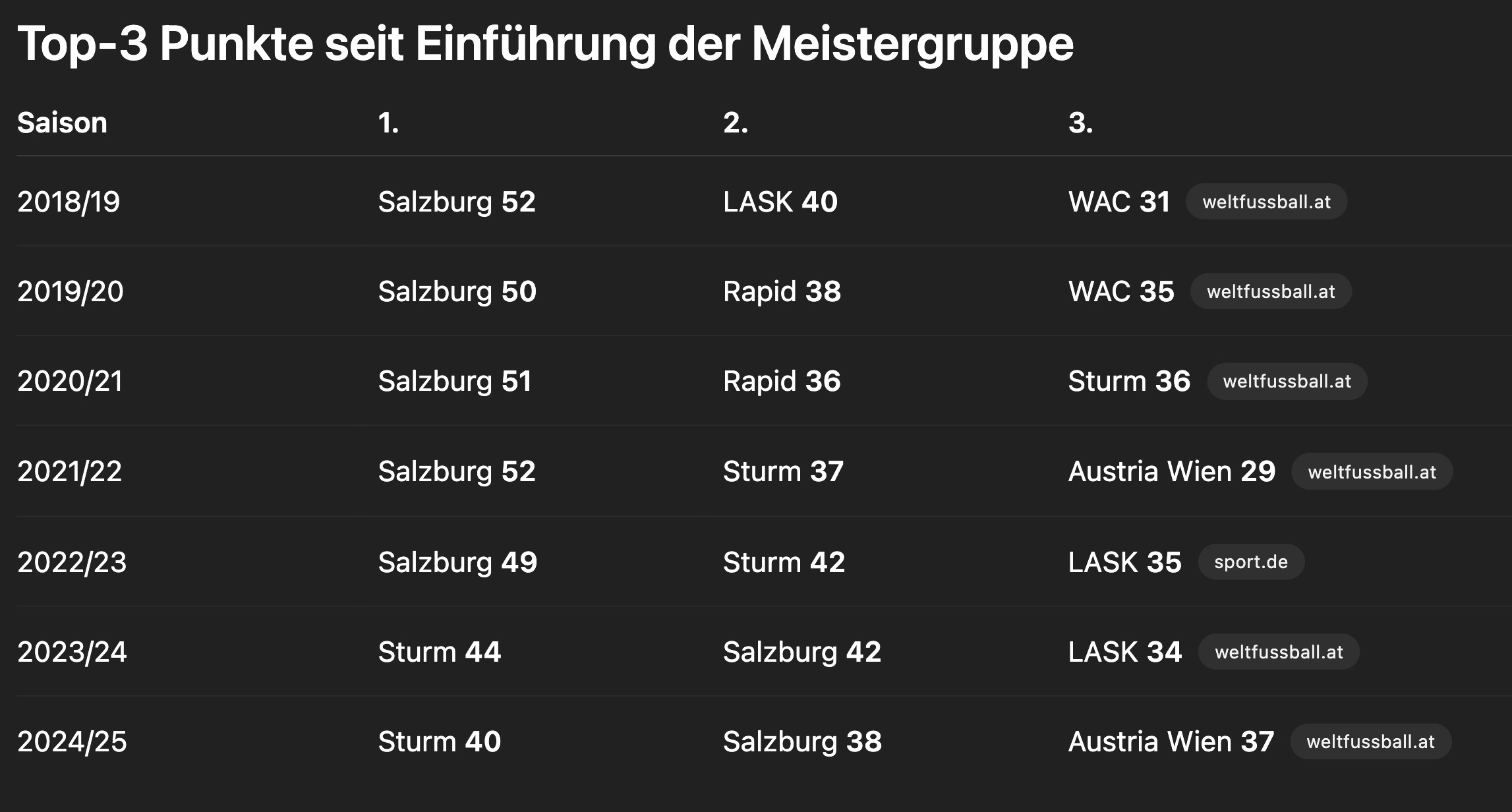This screenshot has height=812, width=1512.
Task: Click the Saison column header
Action: tap(62, 123)
